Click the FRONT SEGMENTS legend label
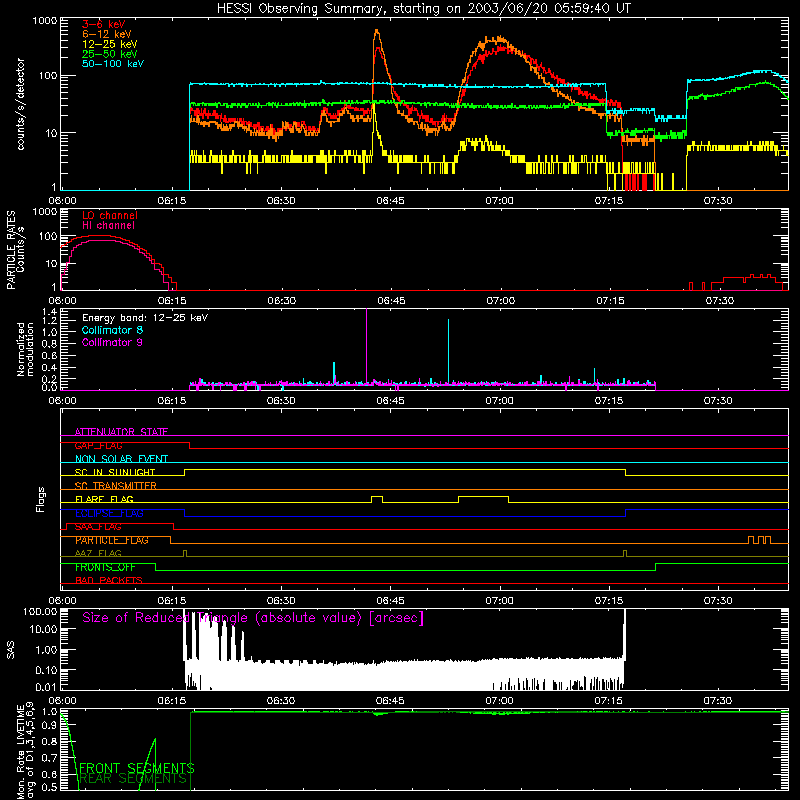Image resolution: width=800 pixels, height=800 pixels. click(x=137, y=768)
